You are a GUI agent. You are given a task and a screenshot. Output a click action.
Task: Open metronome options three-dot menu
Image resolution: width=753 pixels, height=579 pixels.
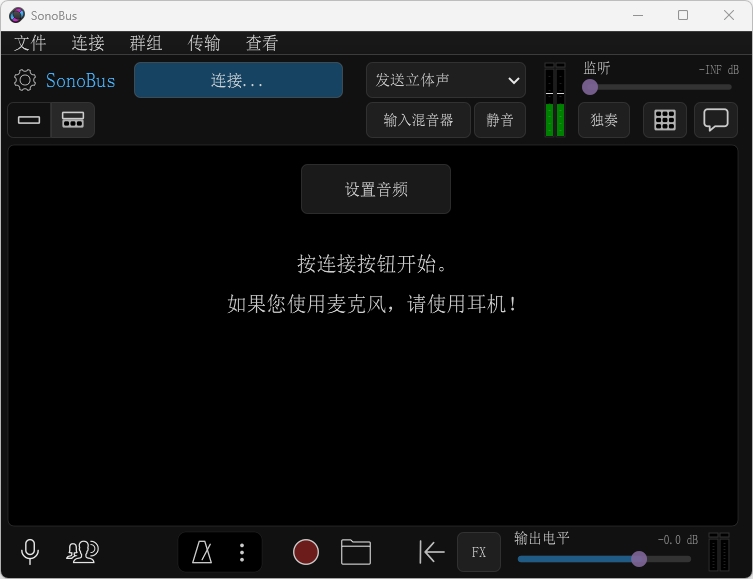point(241,552)
